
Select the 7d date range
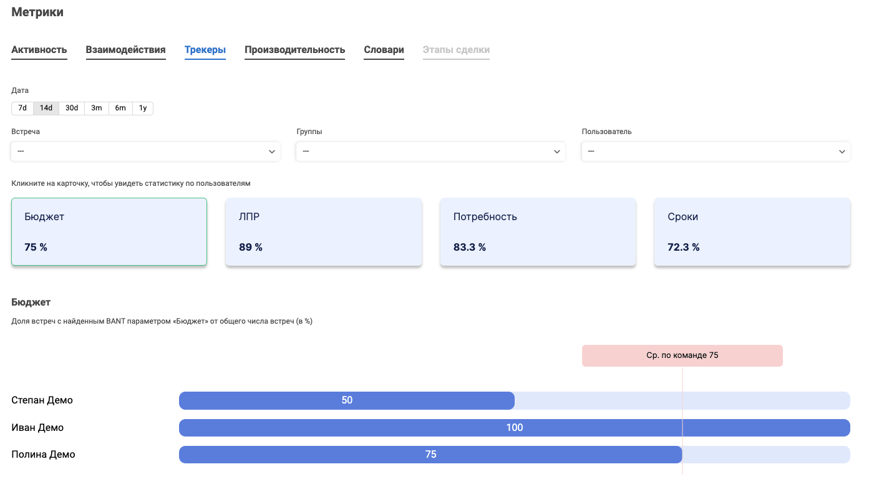[x=22, y=108]
